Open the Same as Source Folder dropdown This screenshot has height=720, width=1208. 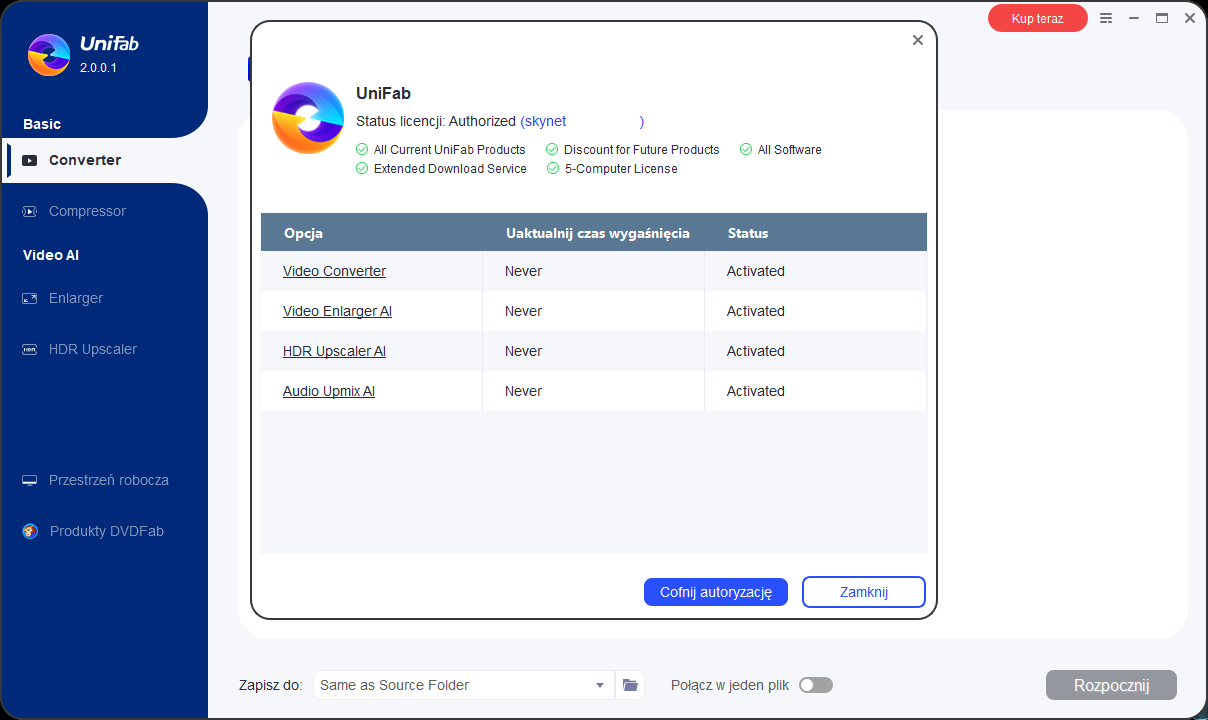(463, 685)
